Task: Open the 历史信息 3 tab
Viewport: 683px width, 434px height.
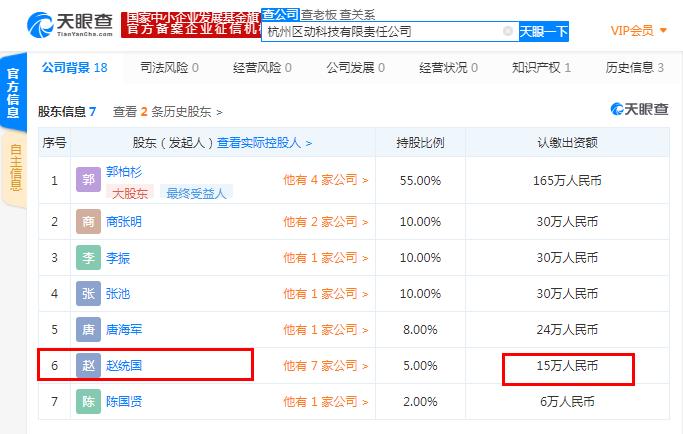Action: pyautogui.click(x=635, y=68)
